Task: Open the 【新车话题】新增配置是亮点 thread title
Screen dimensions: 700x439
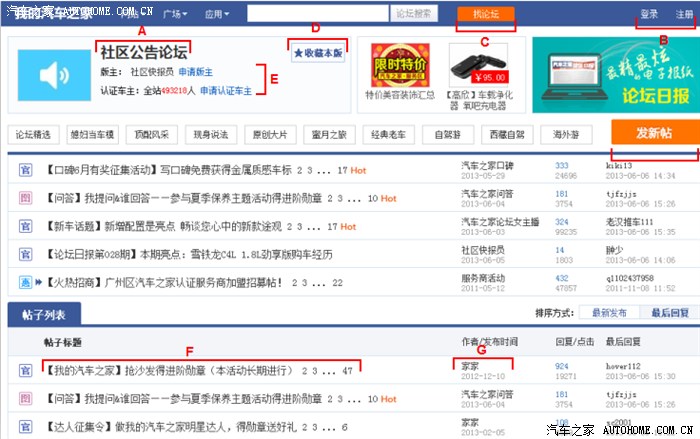Action: (164, 226)
